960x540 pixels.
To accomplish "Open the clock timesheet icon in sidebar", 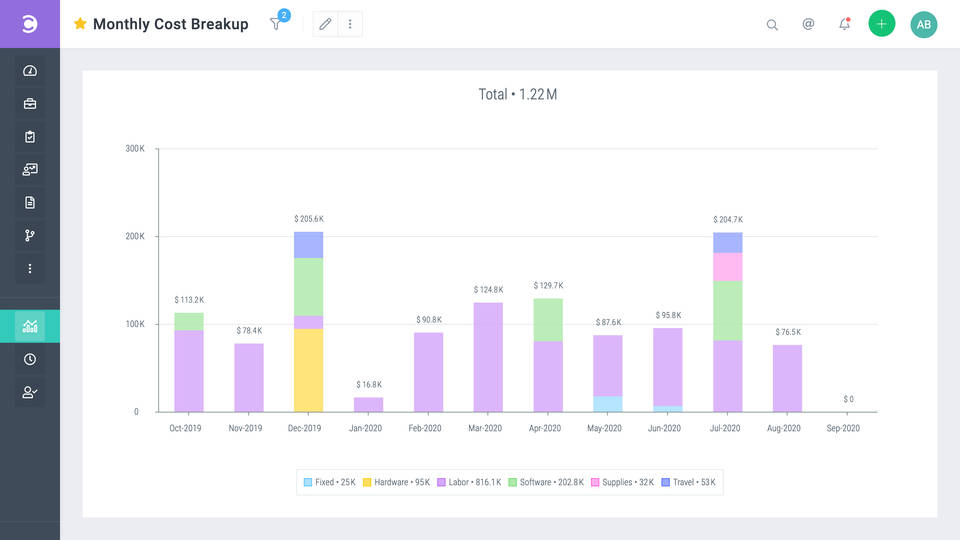I will pyautogui.click(x=30, y=359).
